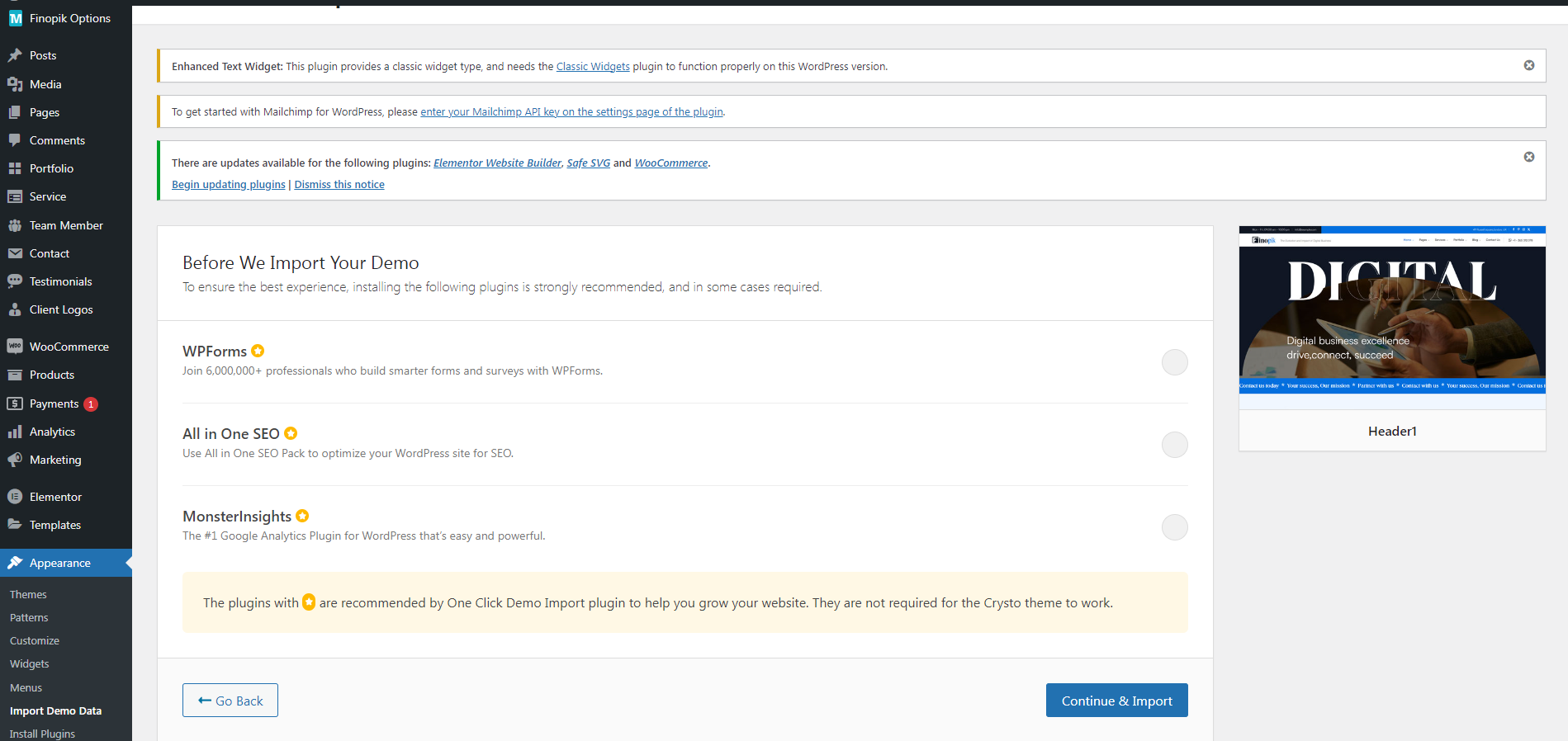Open the Analytics bar chart icon
This screenshot has width=1568, height=741.
pos(15,432)
